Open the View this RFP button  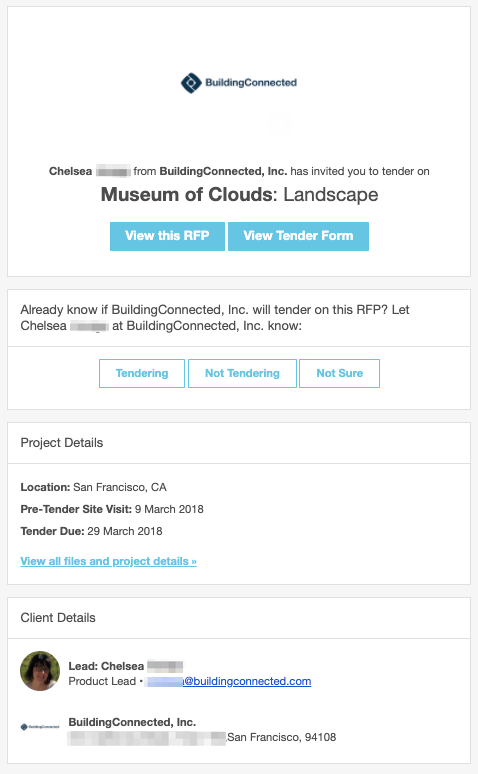click(167, 236)
